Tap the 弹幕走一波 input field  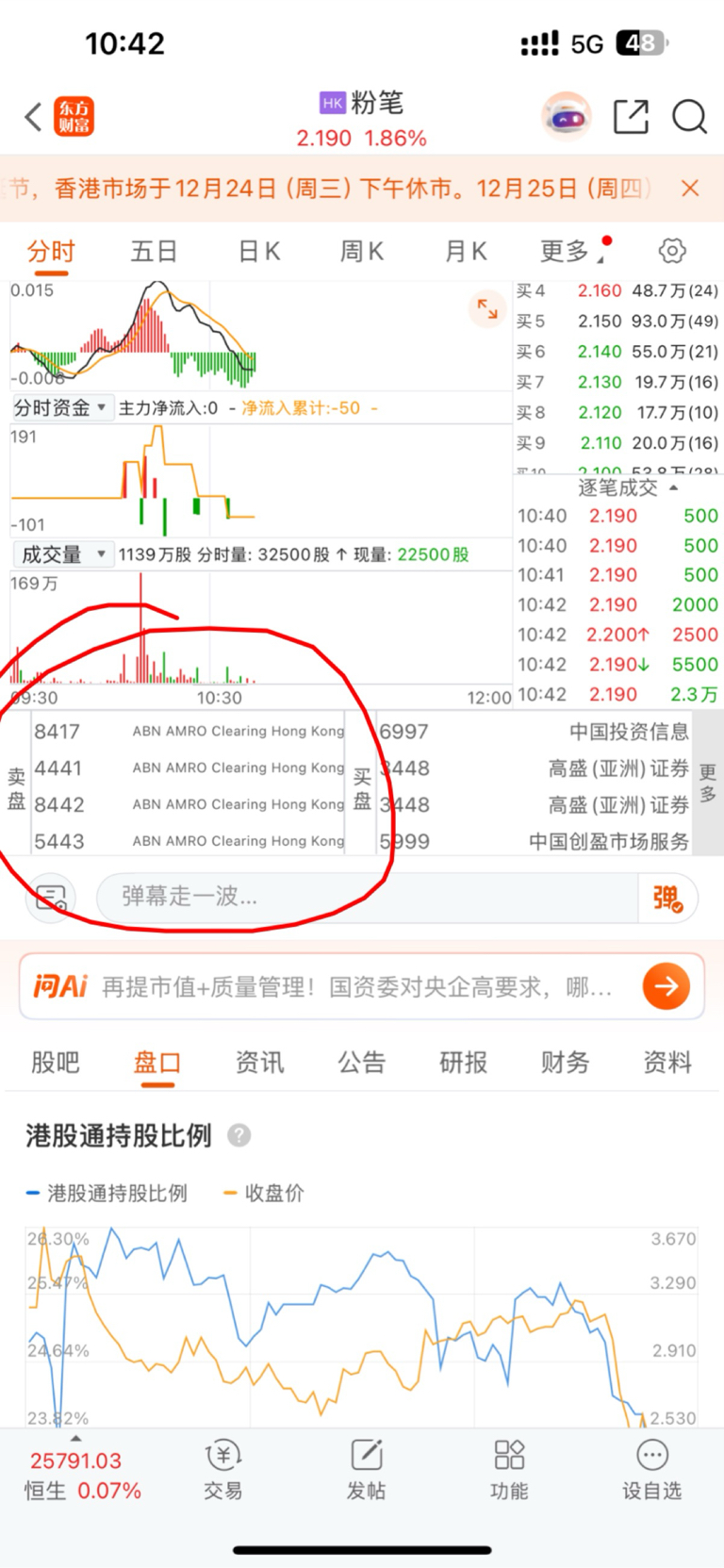[368, 897]
